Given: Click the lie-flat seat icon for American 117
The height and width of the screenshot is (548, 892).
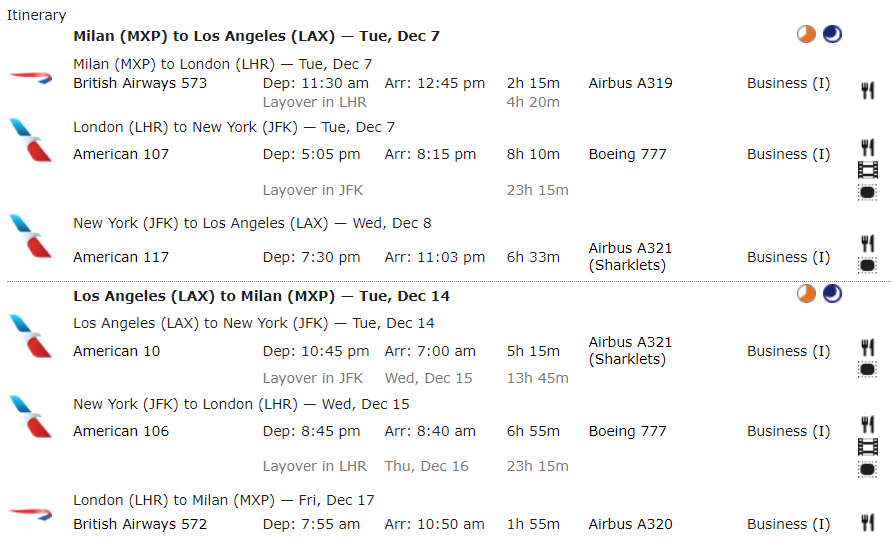Looking at the screenshot, I should 867,266.
